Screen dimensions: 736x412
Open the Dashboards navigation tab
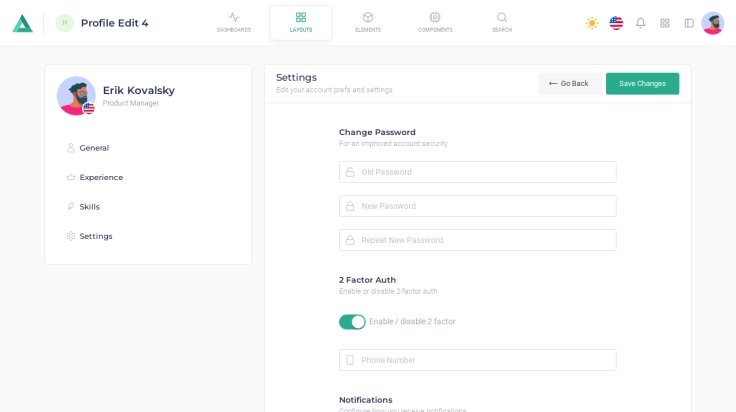[234, 22]
